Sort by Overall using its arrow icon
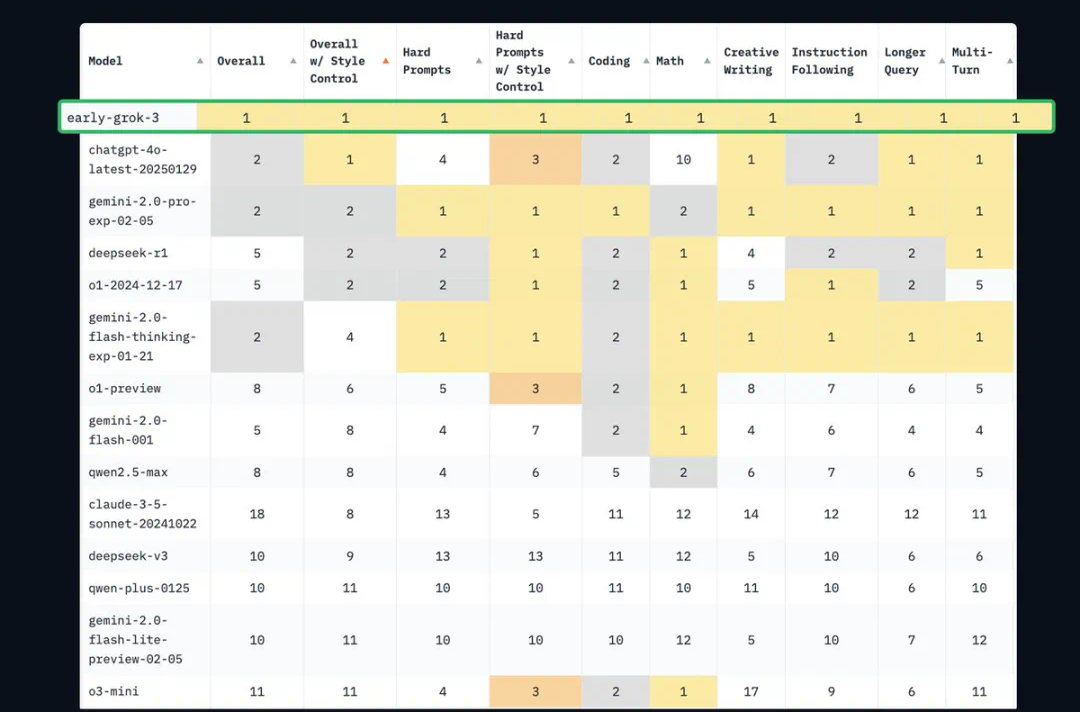 [x=293, y=61]
